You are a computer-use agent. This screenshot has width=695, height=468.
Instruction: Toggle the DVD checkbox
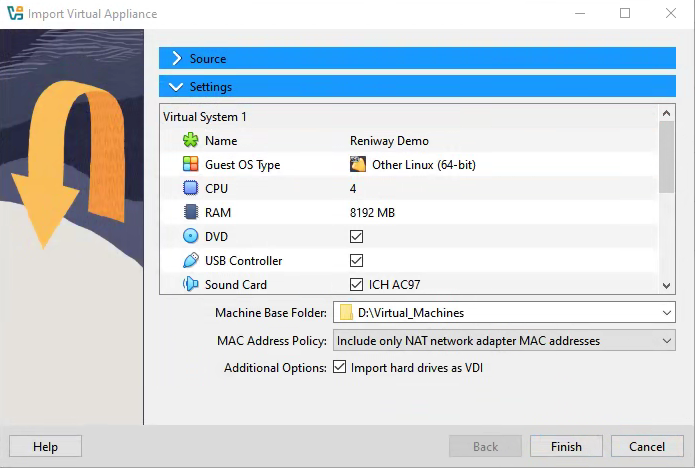(x=356, y=236)
